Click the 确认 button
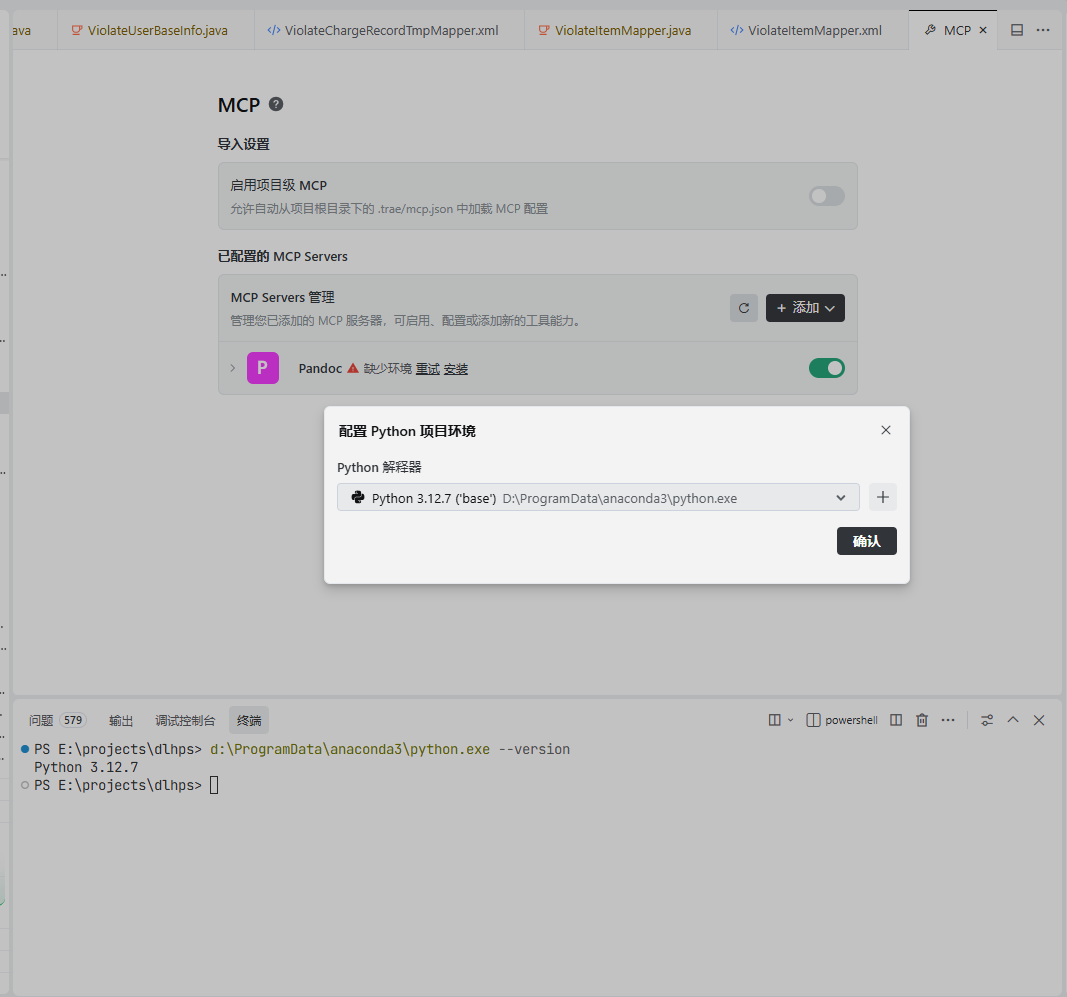 (866, 541)
